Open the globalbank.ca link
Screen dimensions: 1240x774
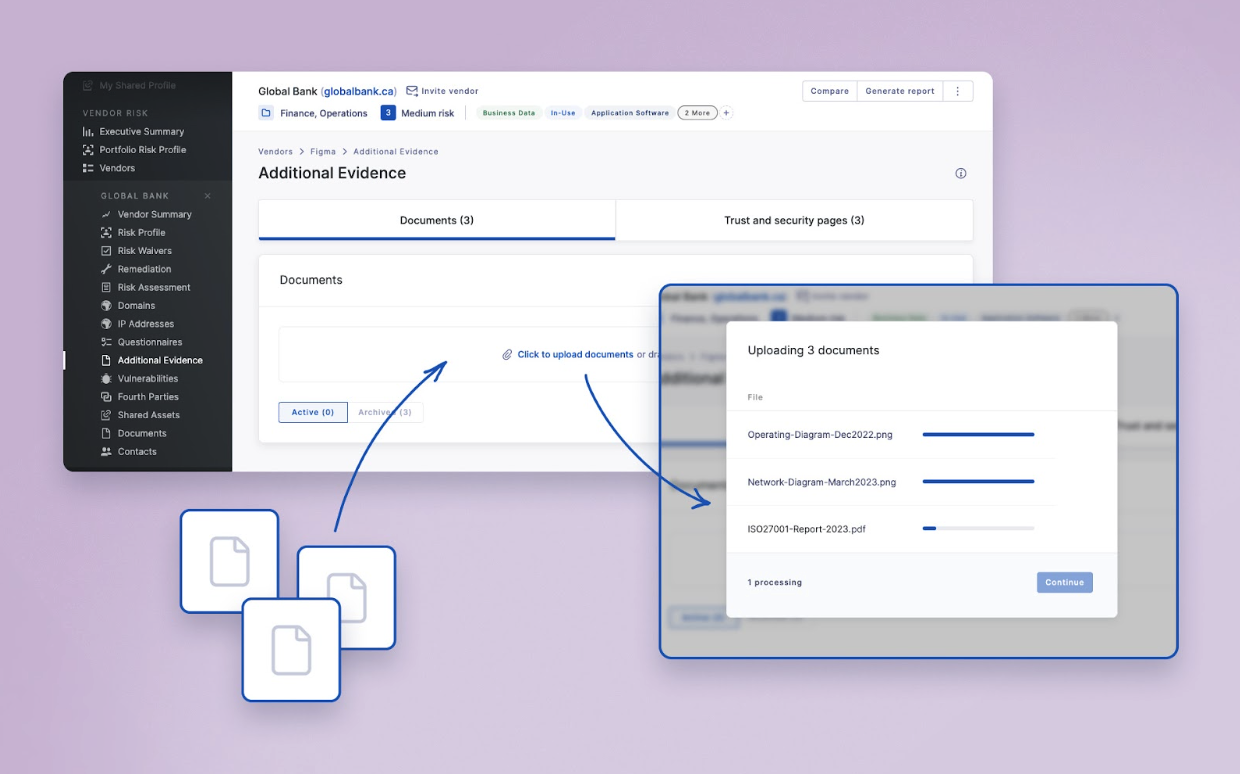[360, 90]
